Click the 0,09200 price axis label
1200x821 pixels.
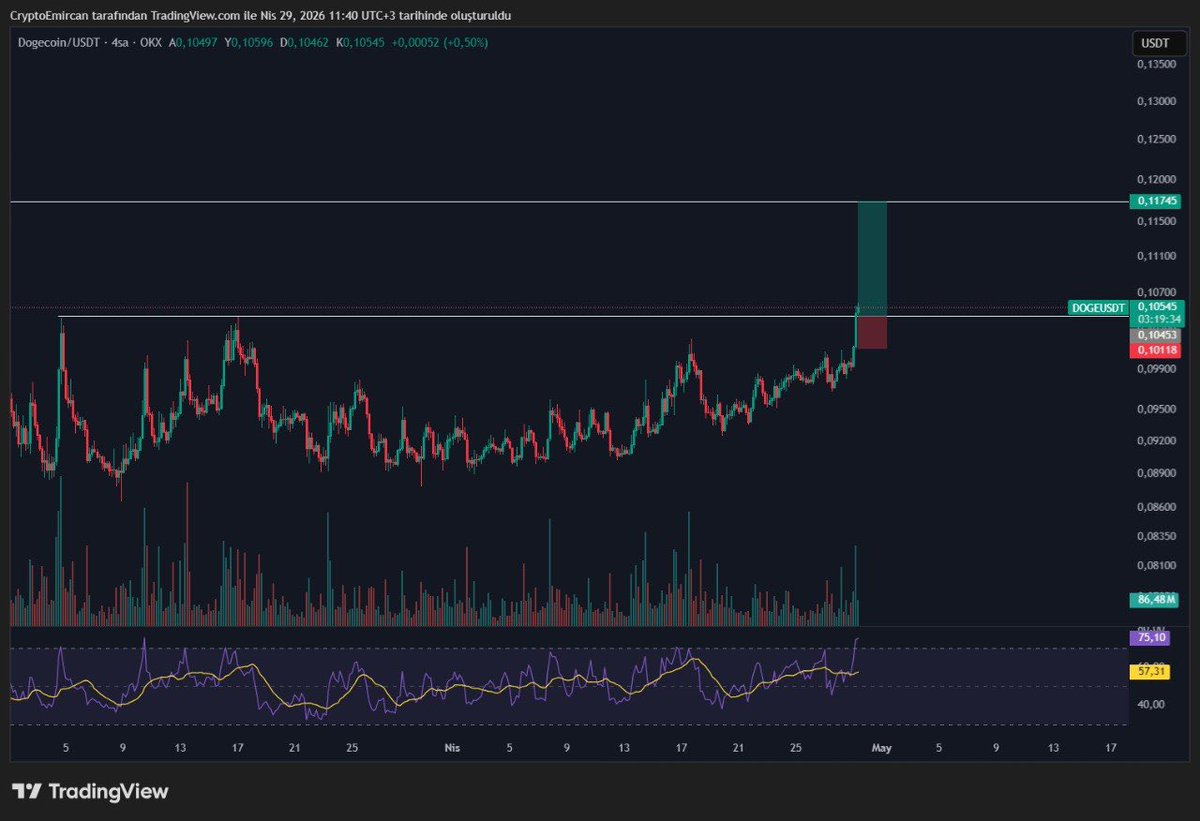point(1155,440)
